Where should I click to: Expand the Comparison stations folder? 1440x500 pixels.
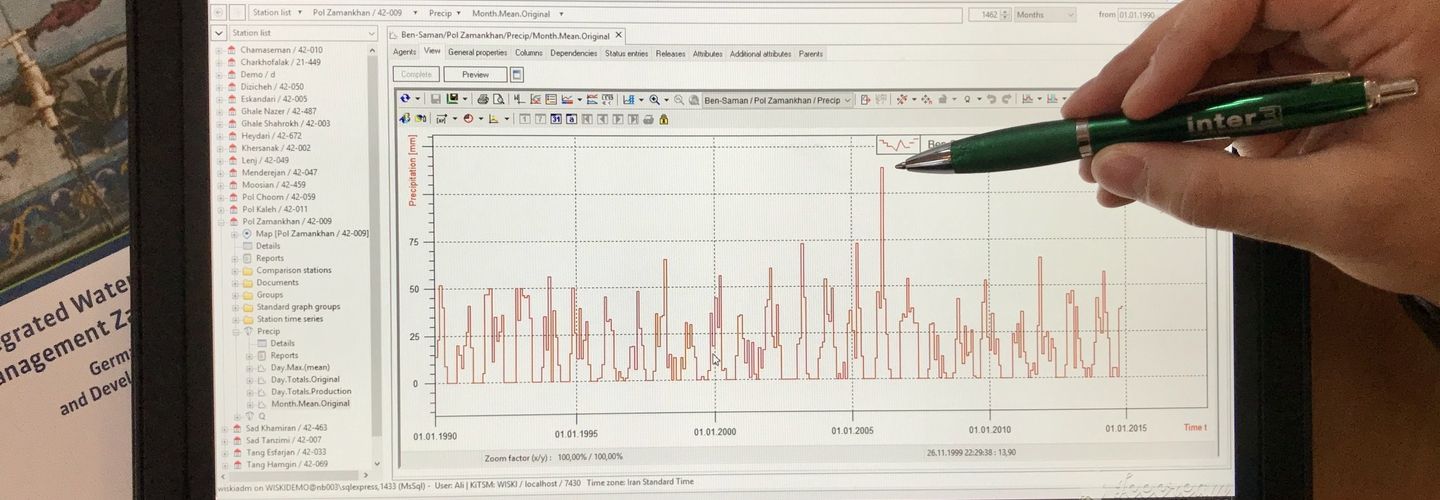click(x=236, y=270)
